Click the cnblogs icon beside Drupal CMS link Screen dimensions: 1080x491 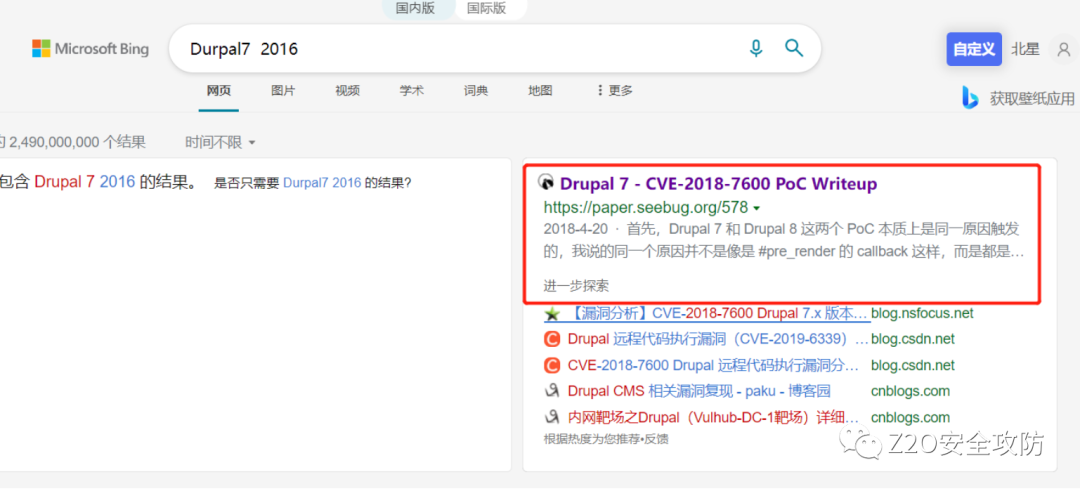[552, 391]
